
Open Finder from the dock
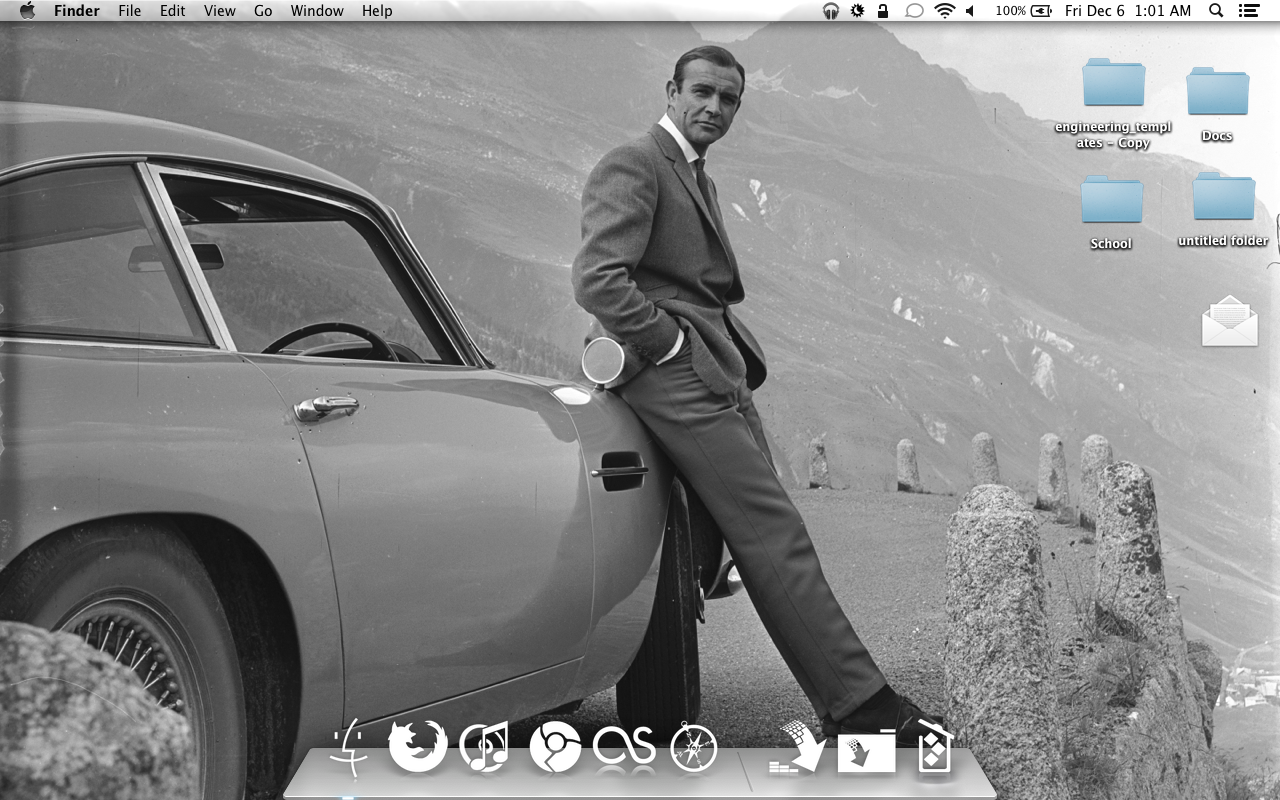click(x=349, y=748)
